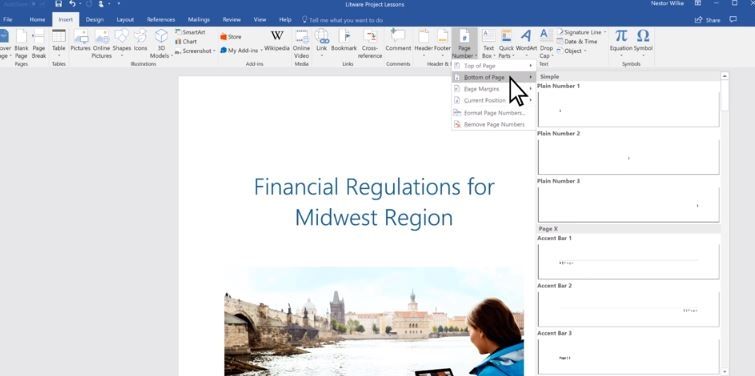The width and height of the screenshot is (755, 376).
Task: Open the Table insert menu
Action: click(x=59, y=43)
